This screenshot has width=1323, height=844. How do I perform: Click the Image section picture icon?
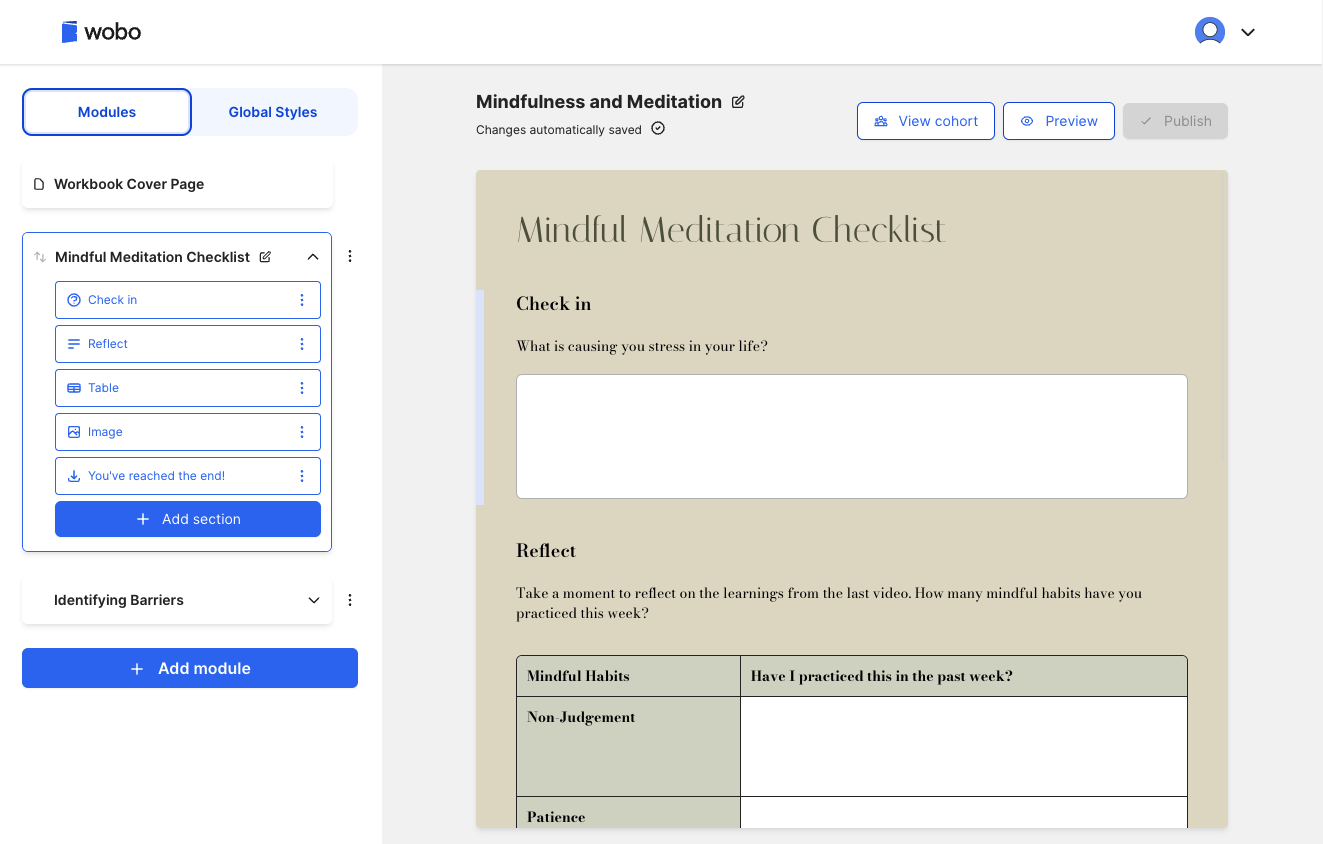point(73,432)
